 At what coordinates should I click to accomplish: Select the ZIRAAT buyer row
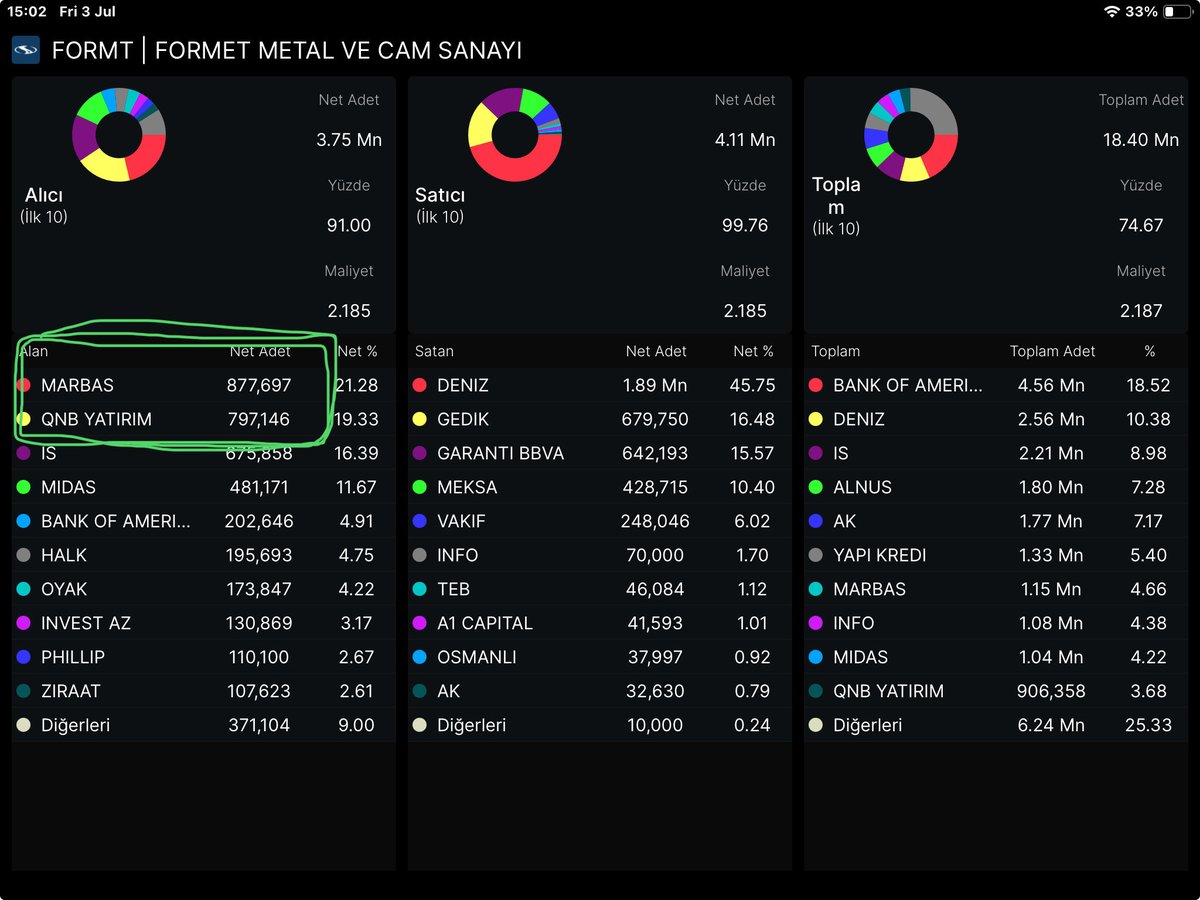point(204,691)
